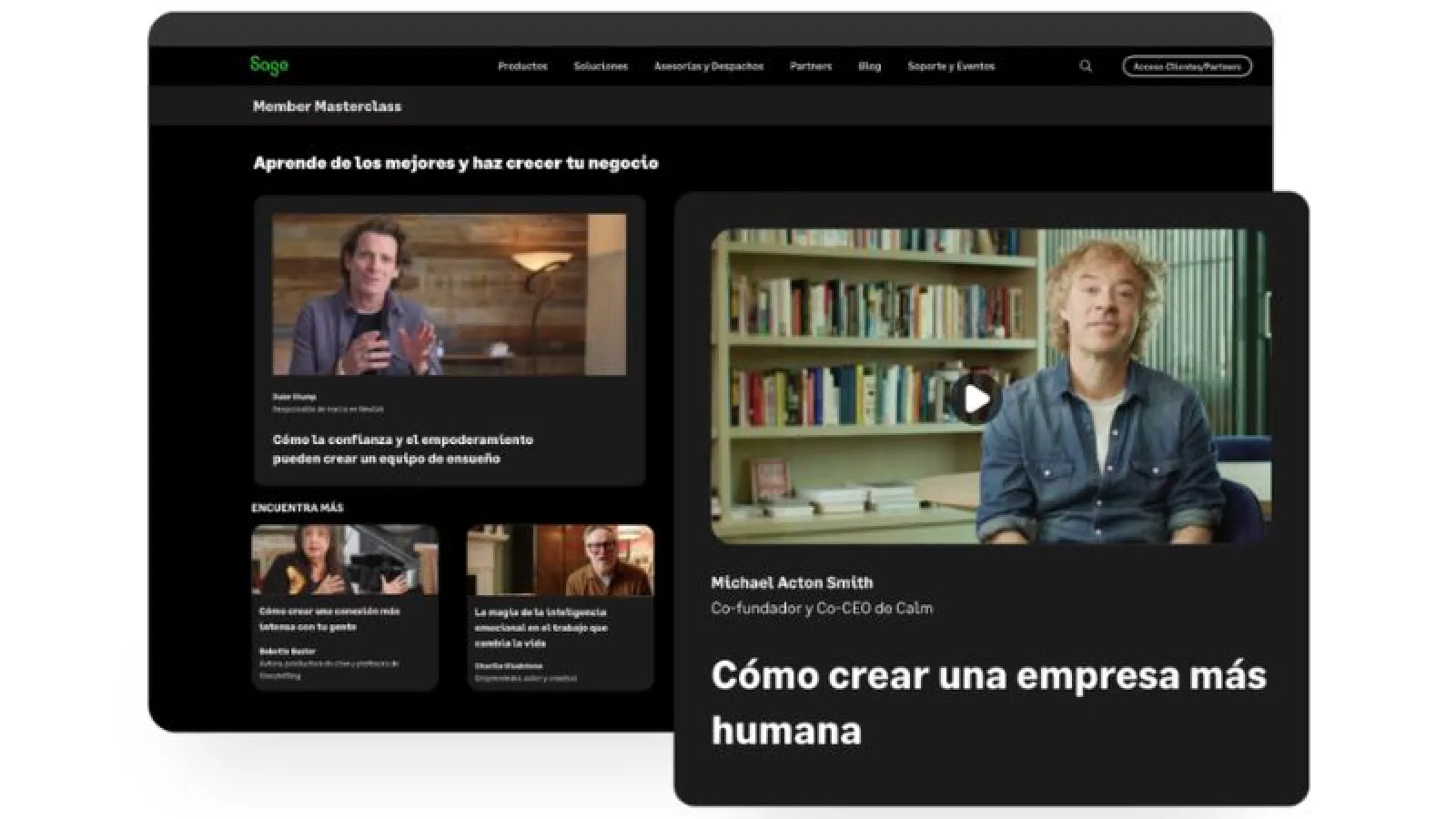This screenshot has width=1456, height=819.
Task: Click the Michael Acton Smith speaker name
Action: pyautogui.click(x=792, y=582)
